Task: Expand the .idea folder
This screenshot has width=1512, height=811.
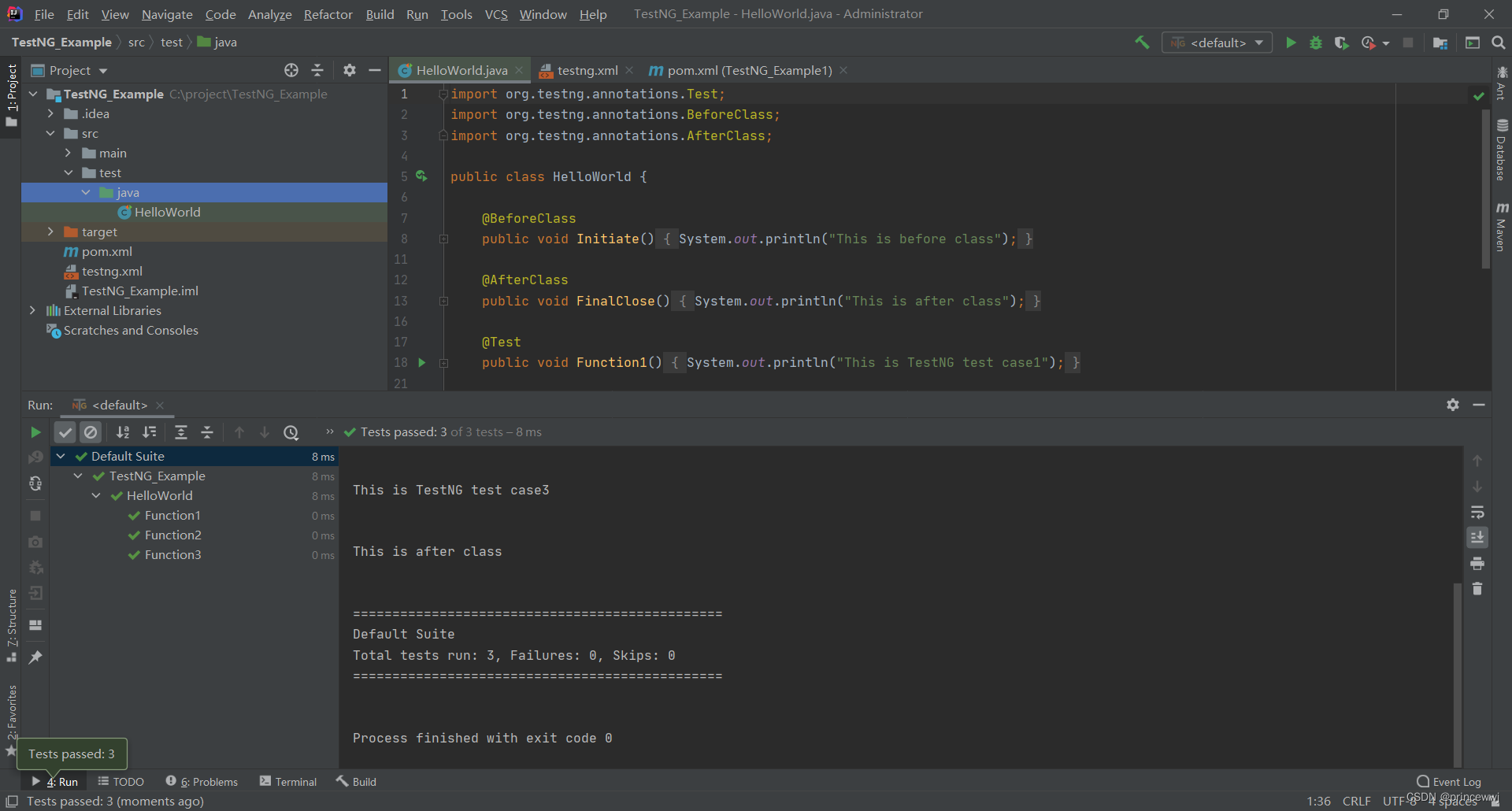Action: [50, 113]
